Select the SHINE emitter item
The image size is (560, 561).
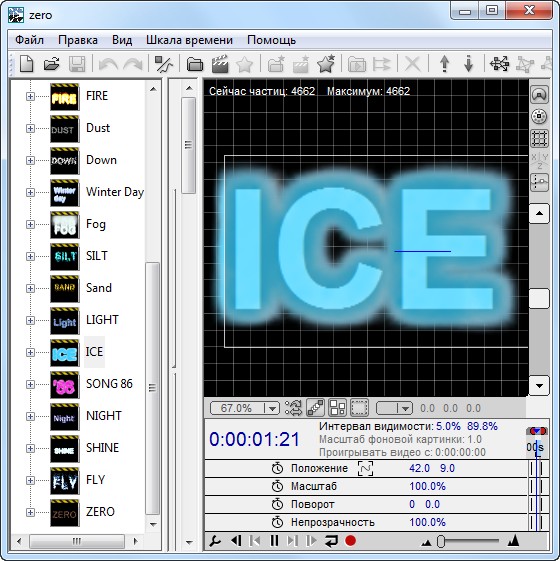click(102, 448)
